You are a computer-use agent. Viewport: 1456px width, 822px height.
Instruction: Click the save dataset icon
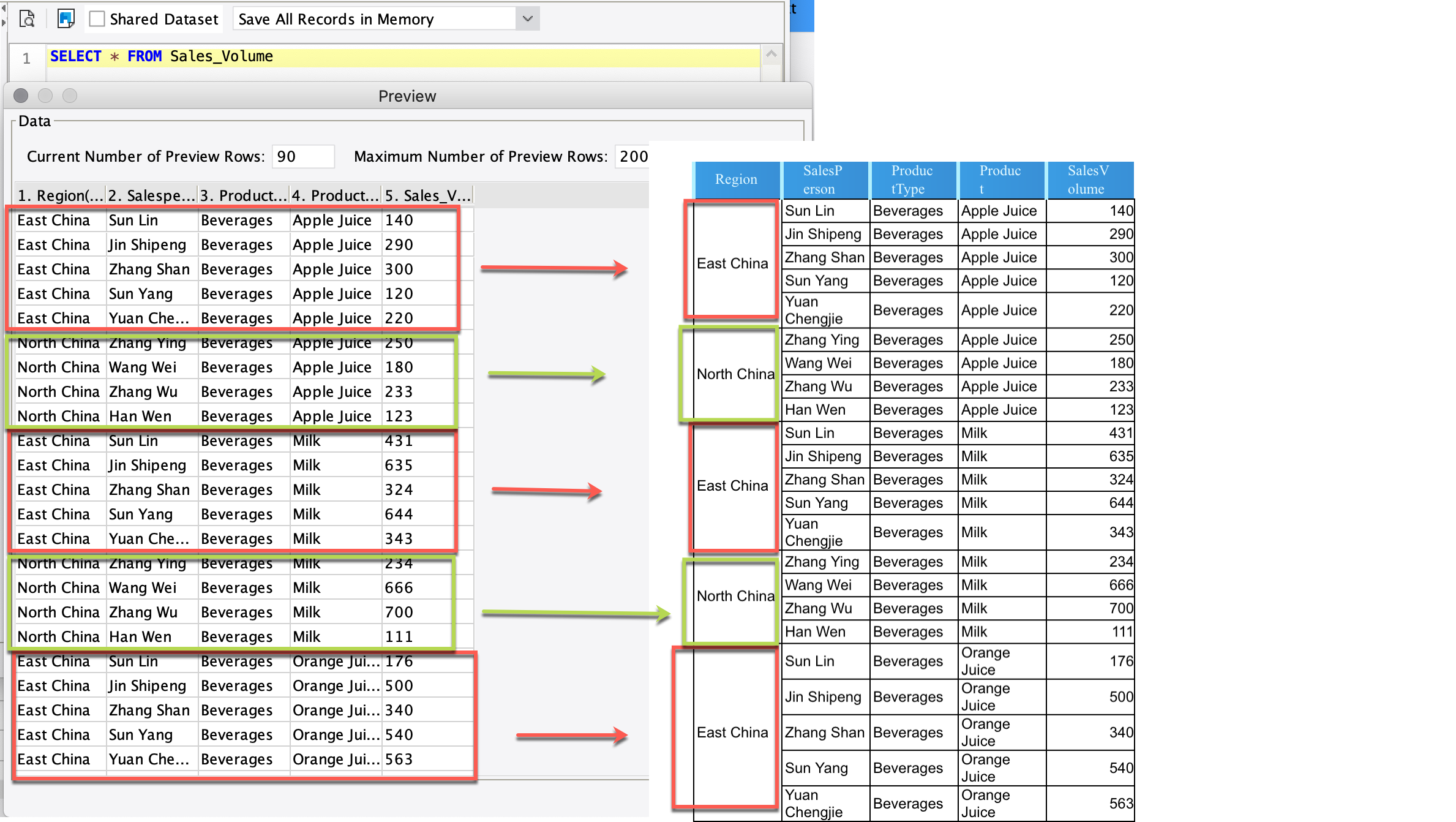click(x=66, y=19)
